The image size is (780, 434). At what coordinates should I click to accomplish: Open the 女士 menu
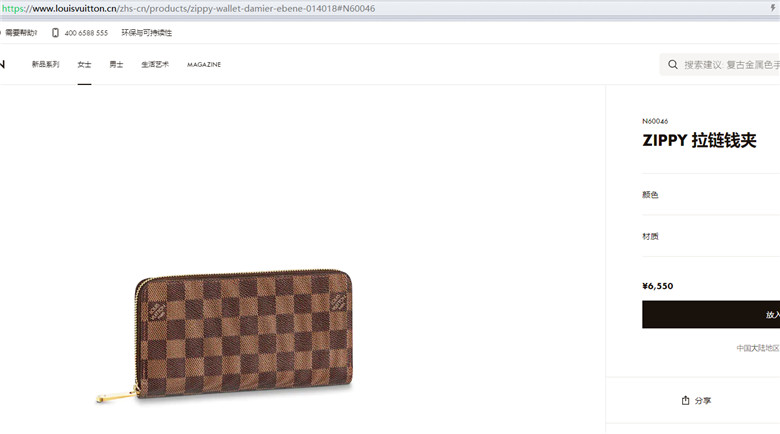pyautogui.click(x=84, y=65)
